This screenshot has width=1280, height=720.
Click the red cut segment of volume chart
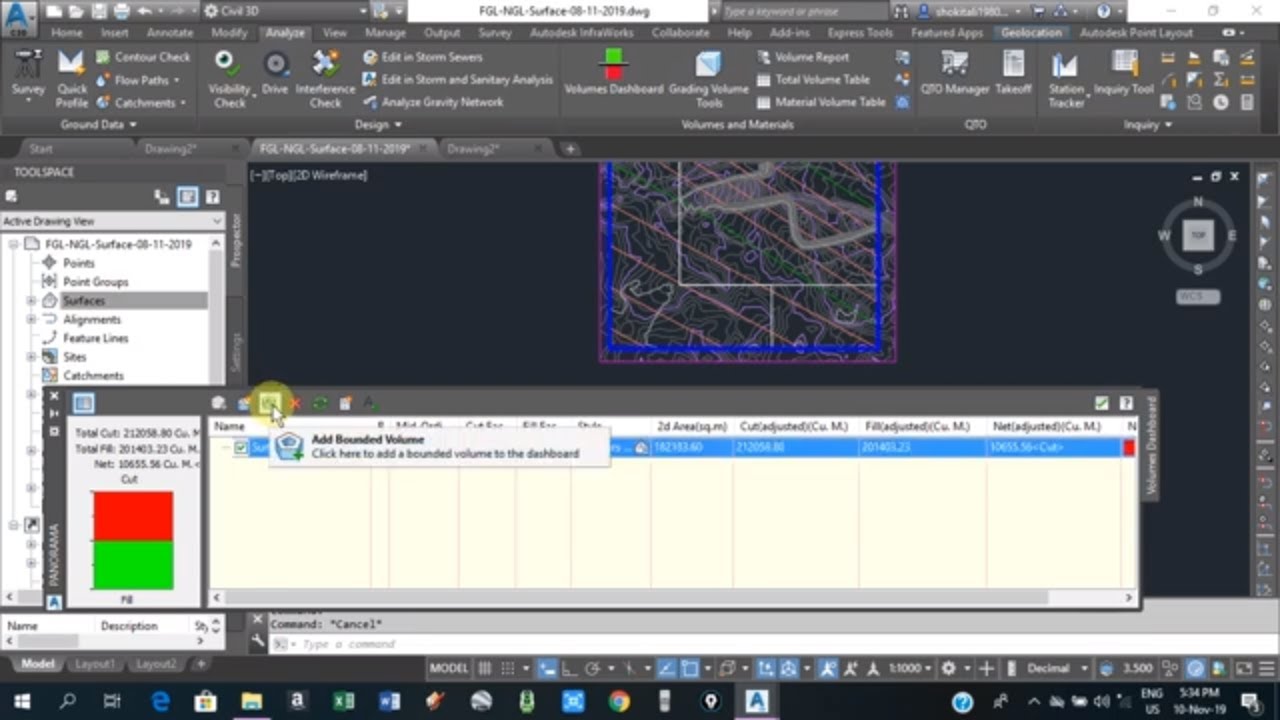132,516
